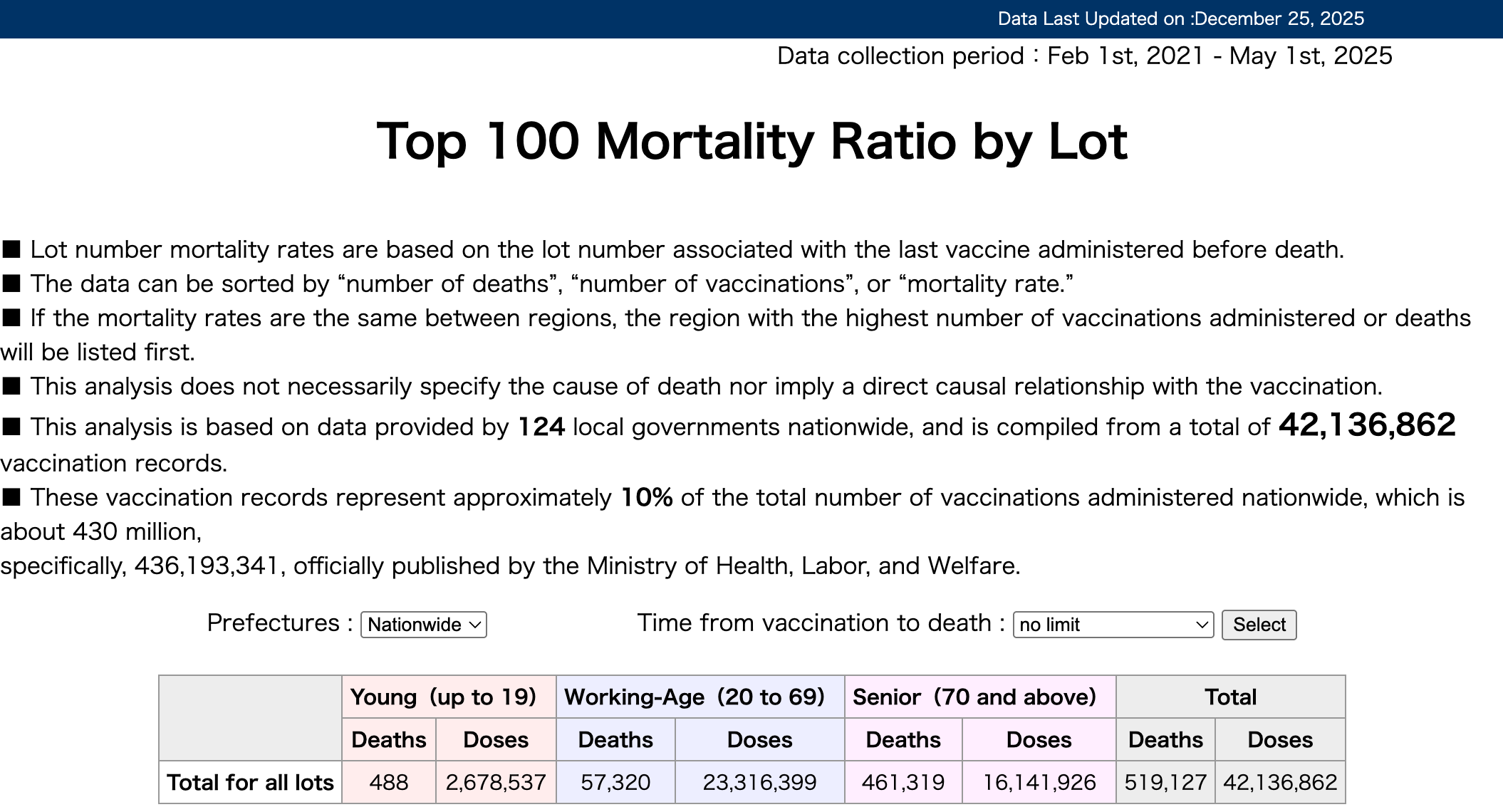Open the Prefectures Nationwide dropdown
This screenshot has width=1503, height=812.
pyautogui.click(x=423, y=625)
